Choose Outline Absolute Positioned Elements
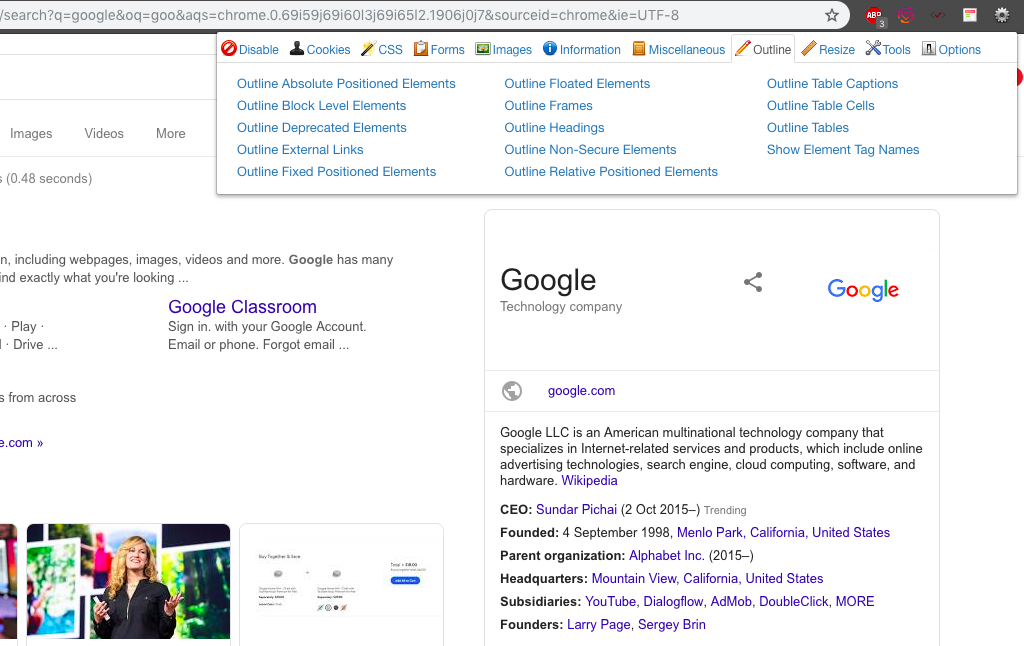This screenshot has width=1024, height=646. [x=346, y=84]
